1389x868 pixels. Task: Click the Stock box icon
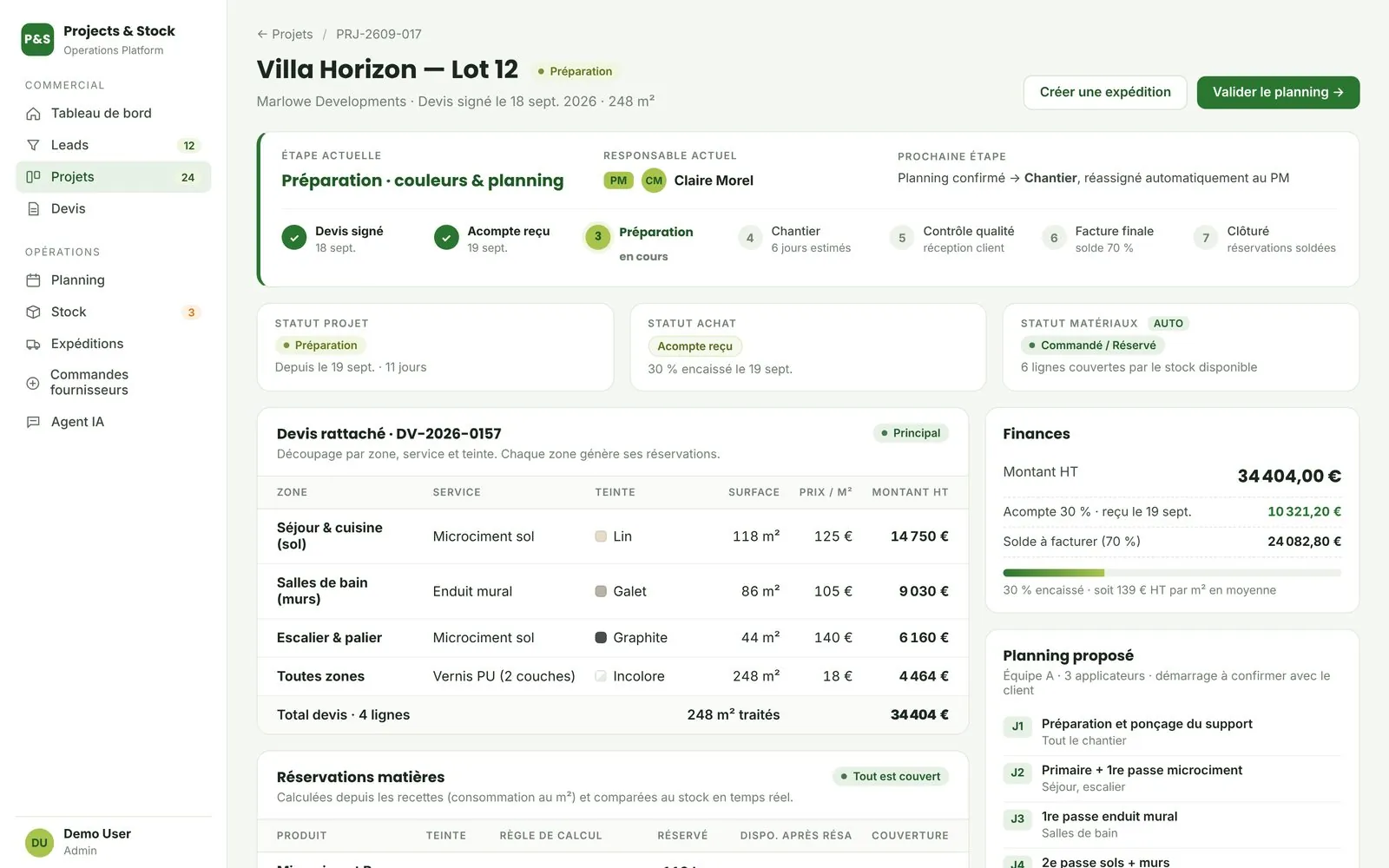[33, 312]
